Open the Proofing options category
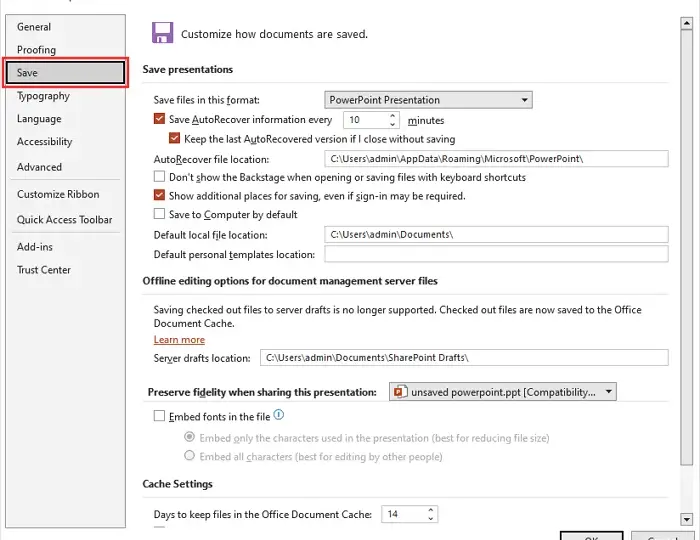This screenshot has height=540, width=700. click(x=36, y=50)
